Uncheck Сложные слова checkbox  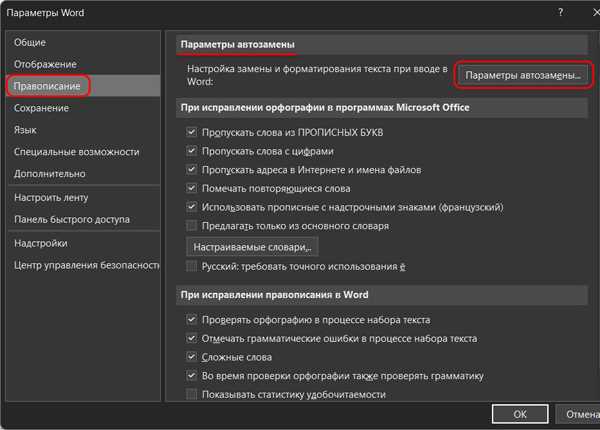(192, 357)
